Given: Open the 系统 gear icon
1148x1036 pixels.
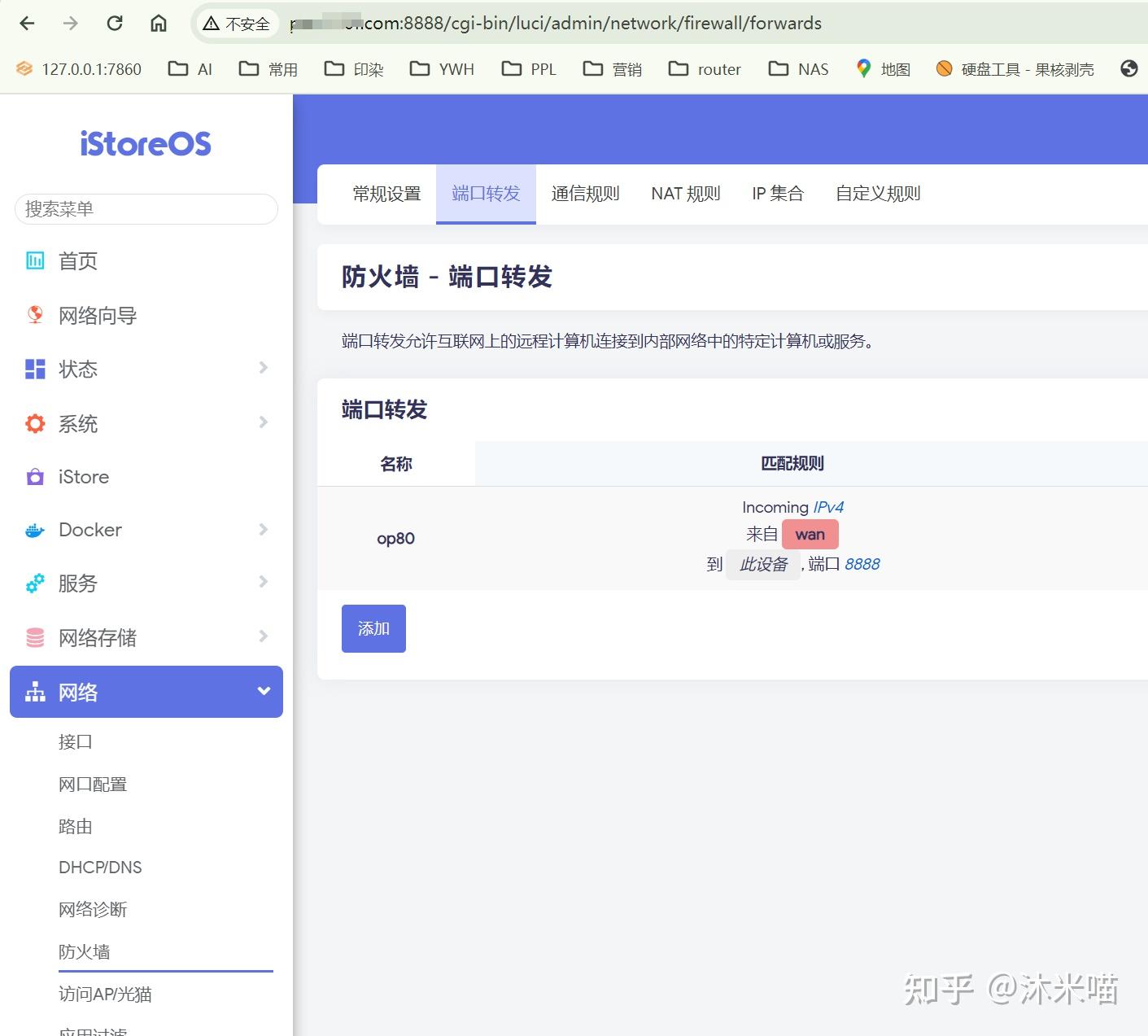Looking at the screenshot, I should pos(34,422).
